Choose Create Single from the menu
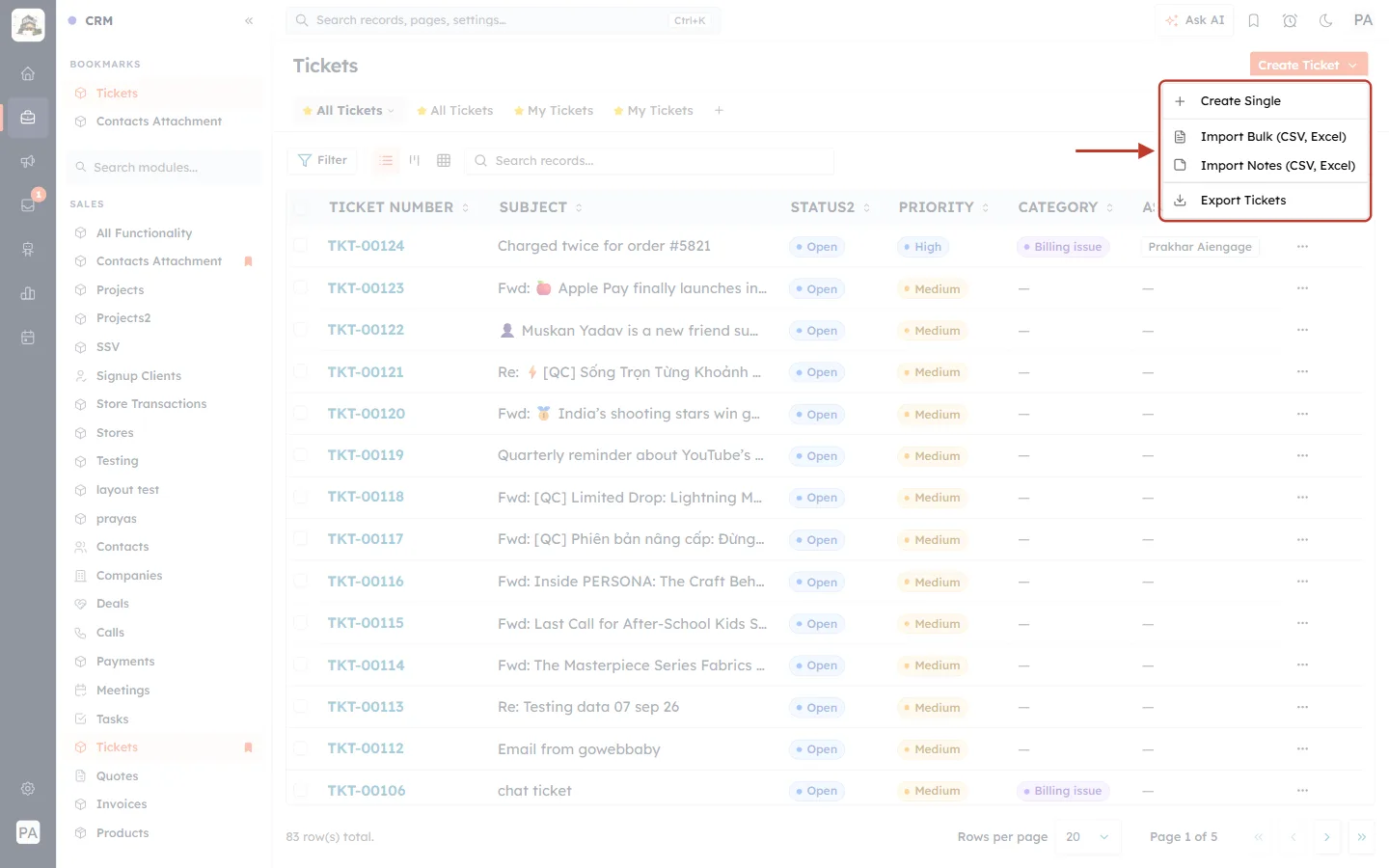 coord(1265,101)
